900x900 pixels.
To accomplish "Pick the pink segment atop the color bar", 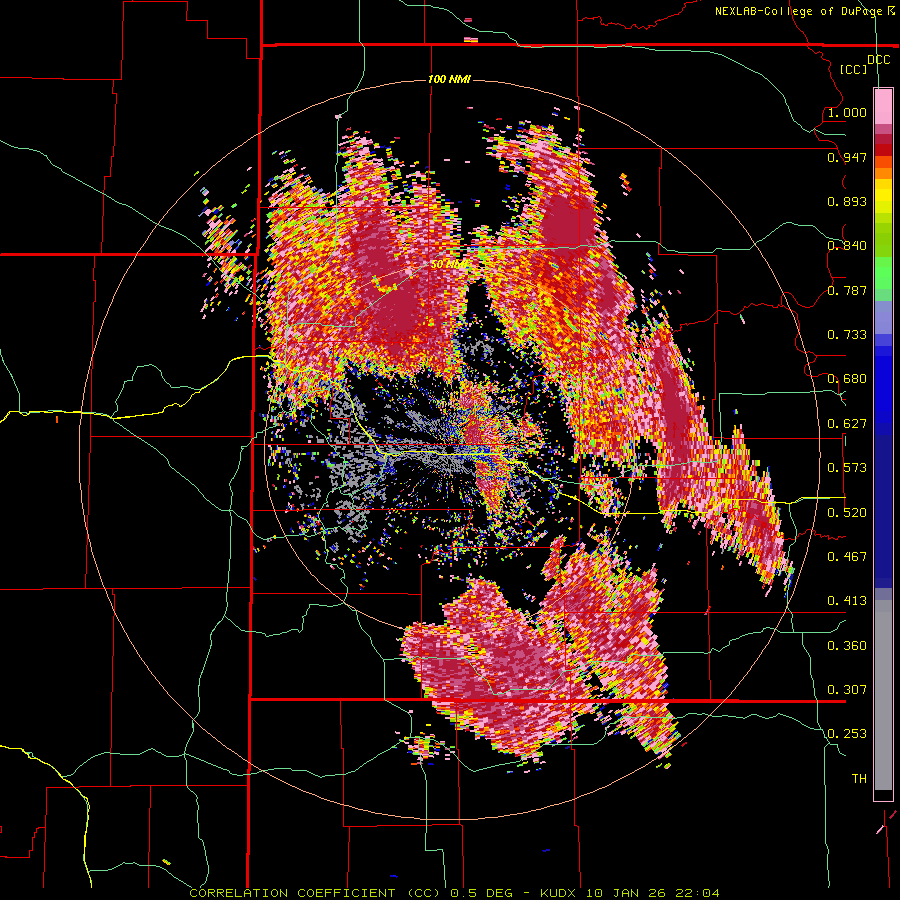I will point(883,107).
